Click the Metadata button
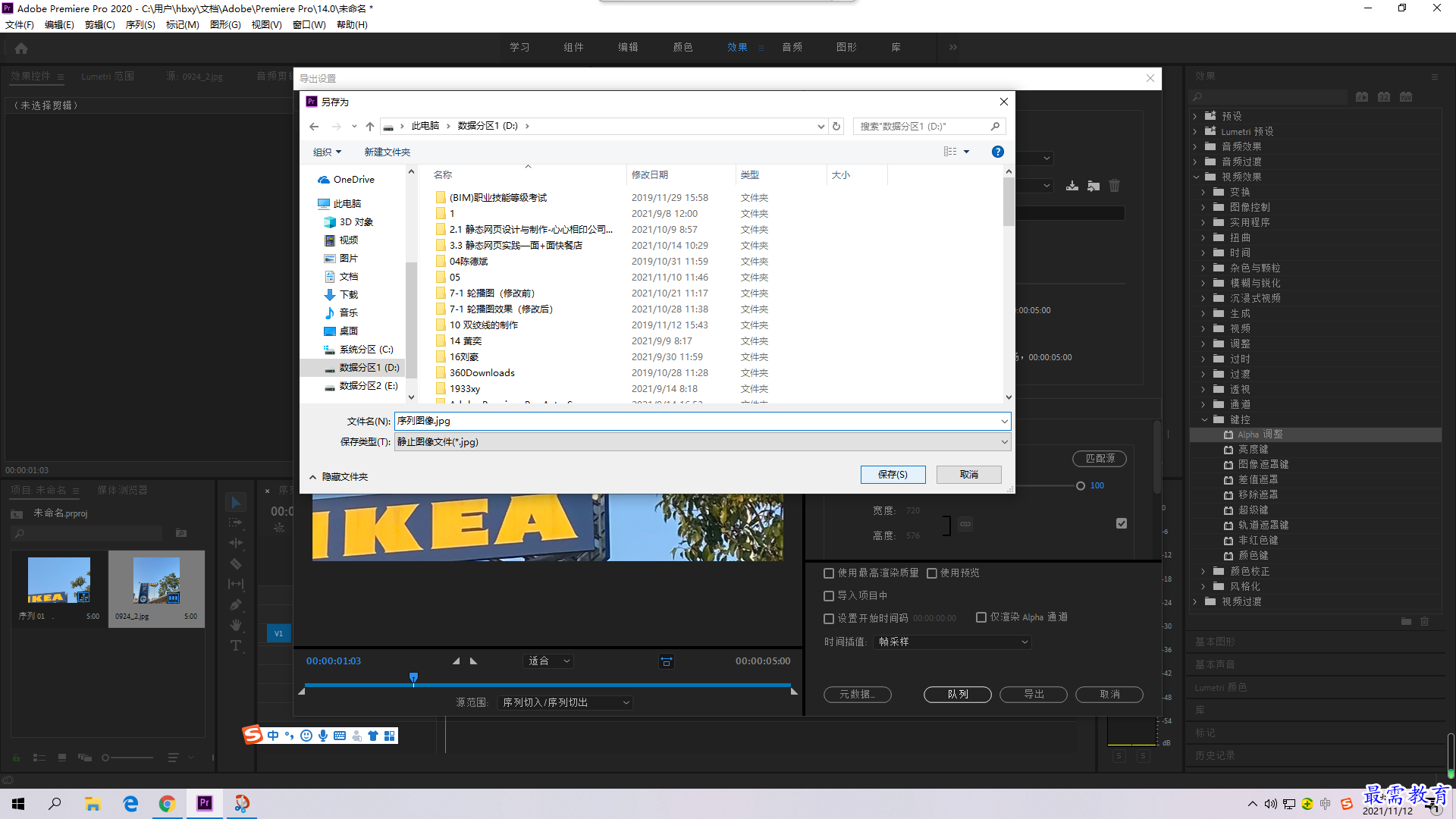Viewport: 1456px width, 819px height. [x=858, y=695]
